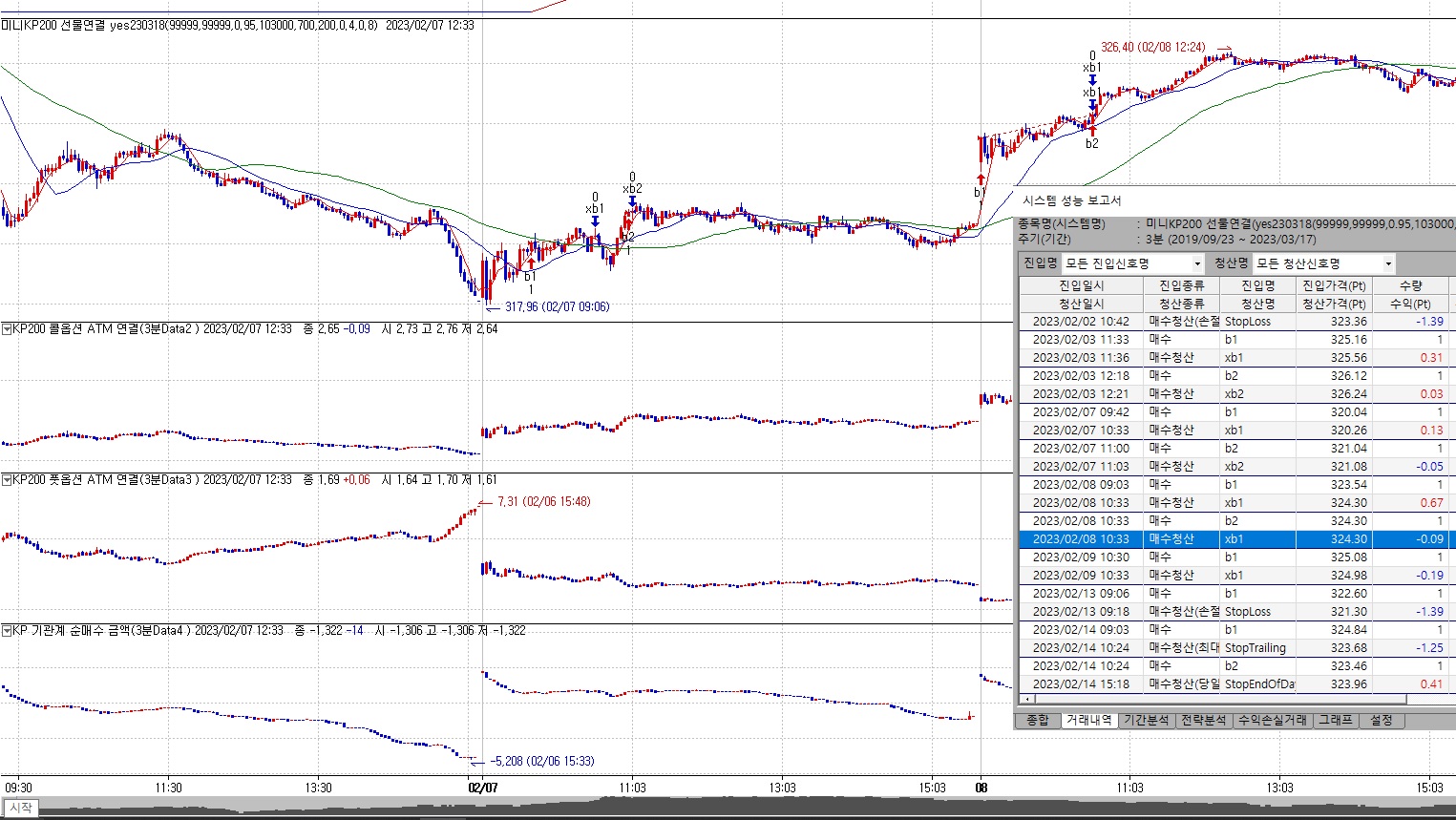Expand the KP200 콜옵션 ATM pane menu arrow
The width and height of the screenshot is (1456, 820).
[x=7, y=329]
